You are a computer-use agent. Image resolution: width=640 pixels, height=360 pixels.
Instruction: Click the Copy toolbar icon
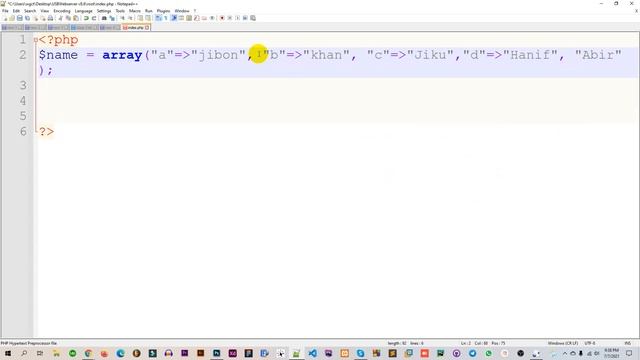(x=68, y=18)
